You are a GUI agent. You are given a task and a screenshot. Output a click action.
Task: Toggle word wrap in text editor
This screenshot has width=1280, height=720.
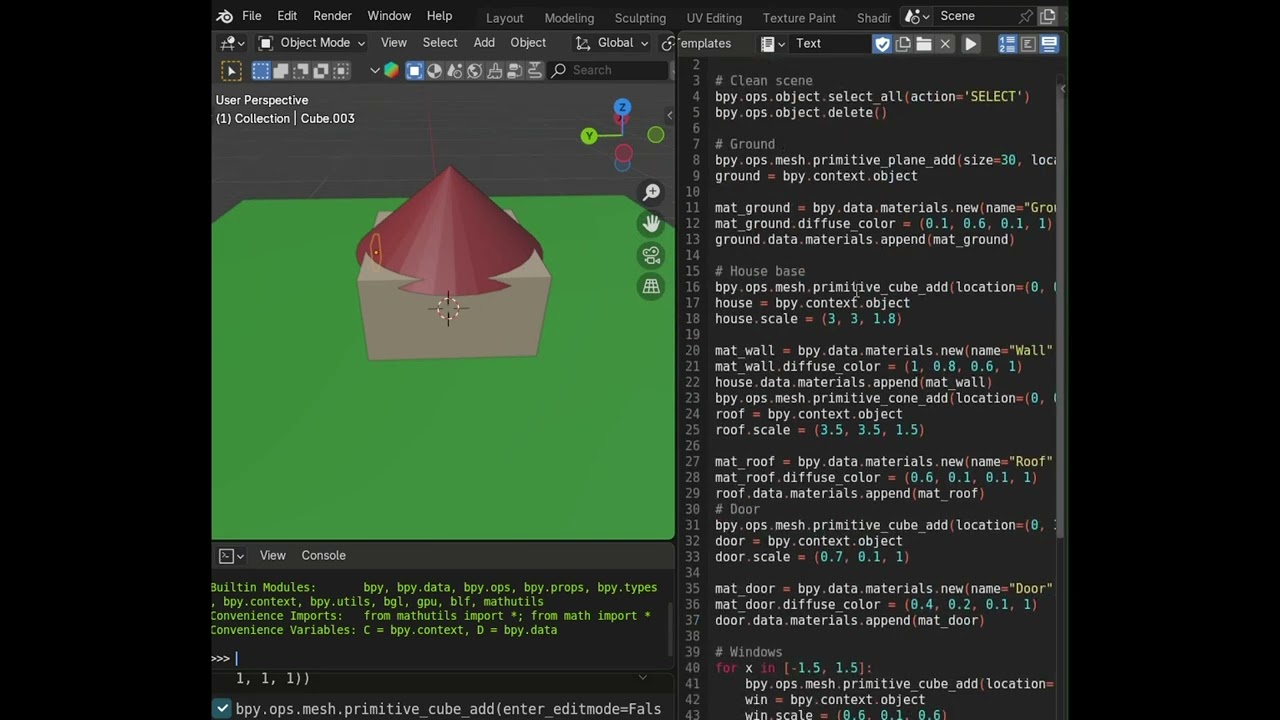click(x=1028, y=44)
